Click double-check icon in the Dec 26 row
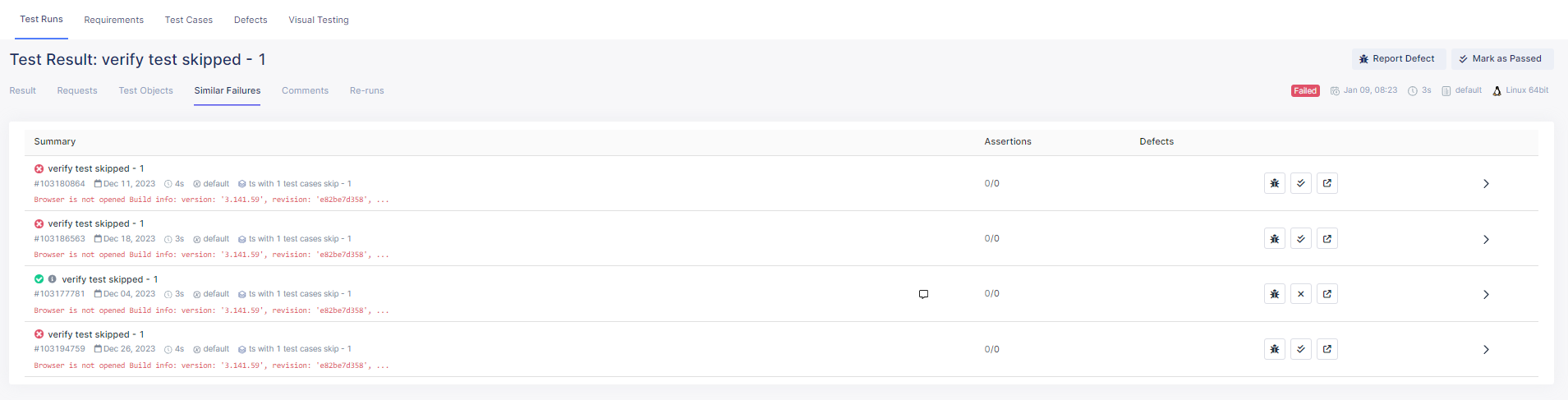 coord(1300,349)
